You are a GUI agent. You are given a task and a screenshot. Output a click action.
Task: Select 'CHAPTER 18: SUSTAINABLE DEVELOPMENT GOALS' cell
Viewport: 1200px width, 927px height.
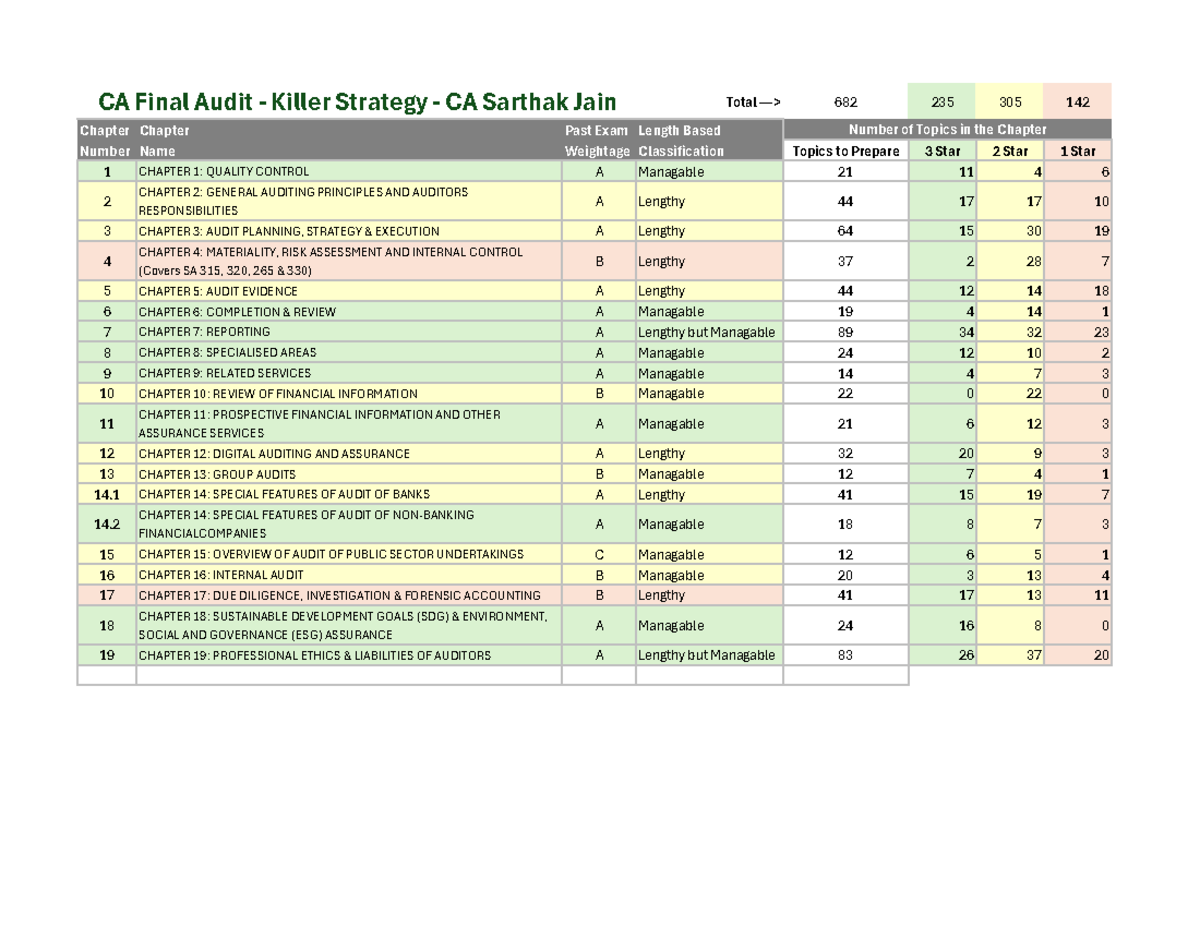coord(349,625)
